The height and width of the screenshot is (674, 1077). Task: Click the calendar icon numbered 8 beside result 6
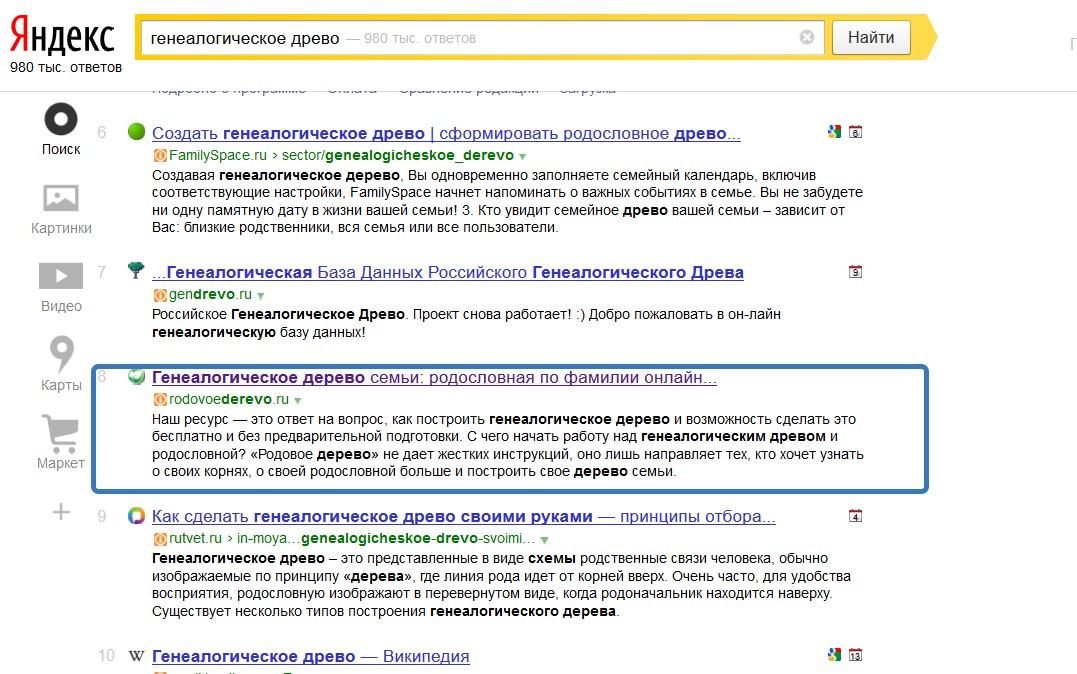(x=855, y=132)
